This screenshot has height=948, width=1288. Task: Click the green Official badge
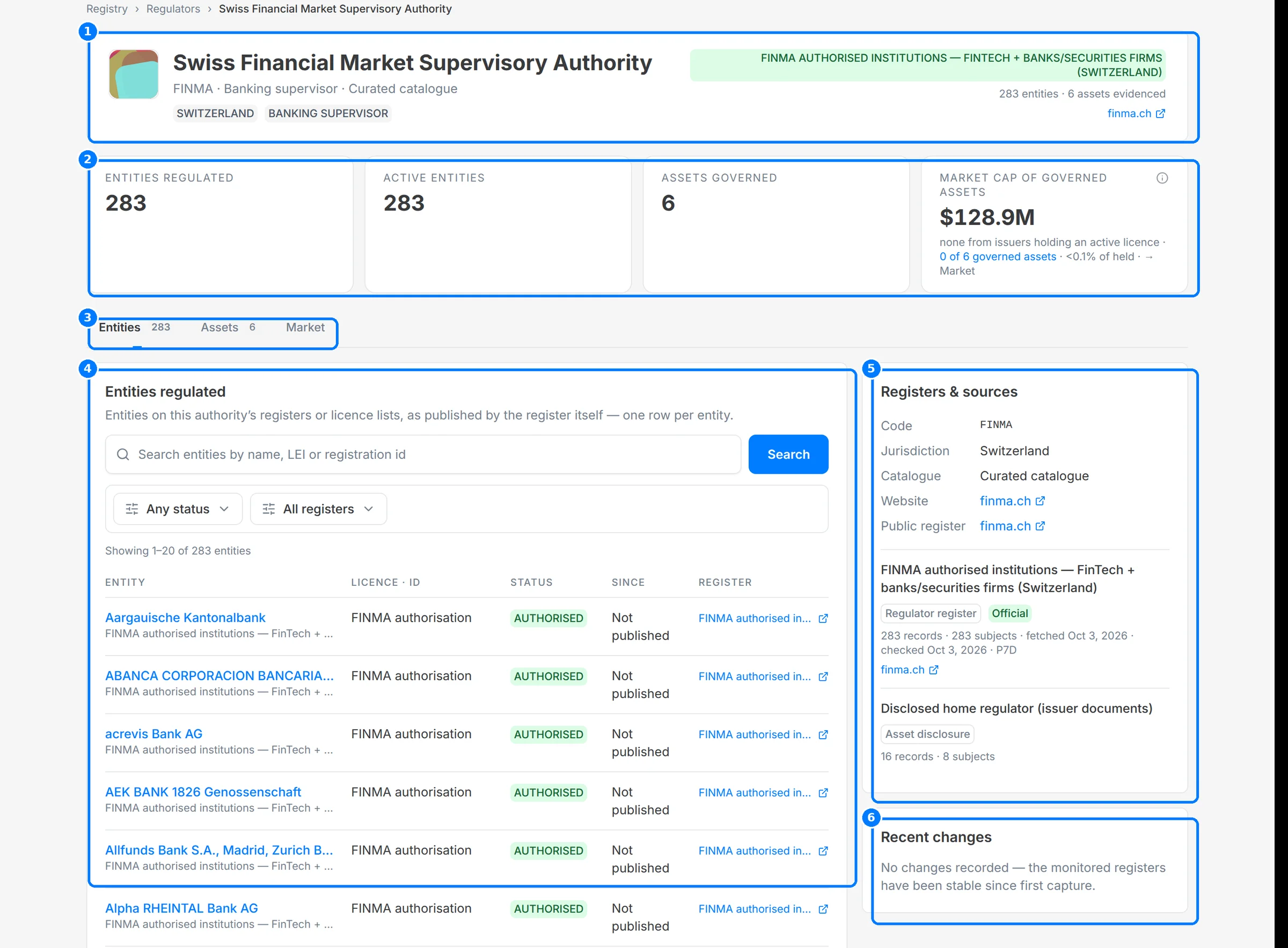coord(1009,613)
